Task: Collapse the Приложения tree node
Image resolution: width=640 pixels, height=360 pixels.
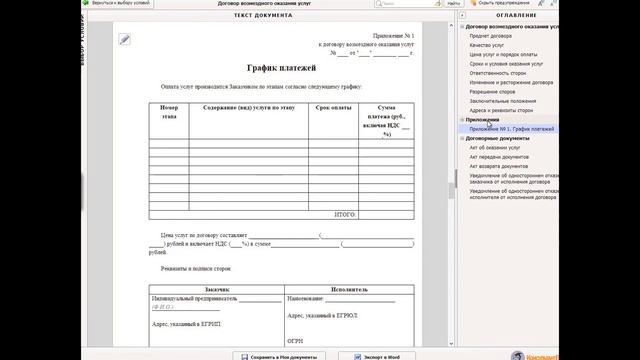Action: (462, 120)
